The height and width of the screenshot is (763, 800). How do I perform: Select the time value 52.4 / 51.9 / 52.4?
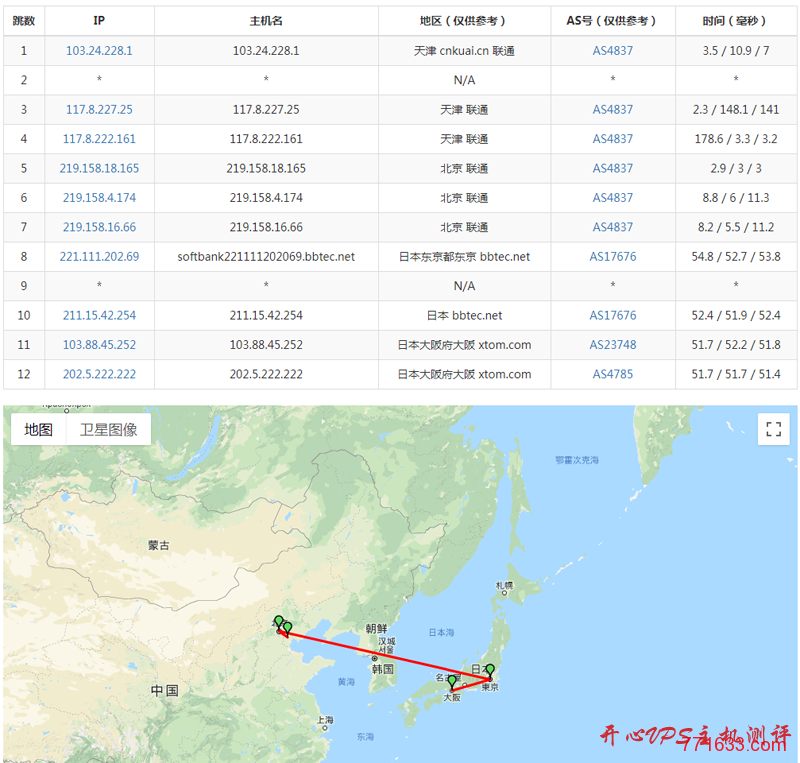click(x=736, y=315)
